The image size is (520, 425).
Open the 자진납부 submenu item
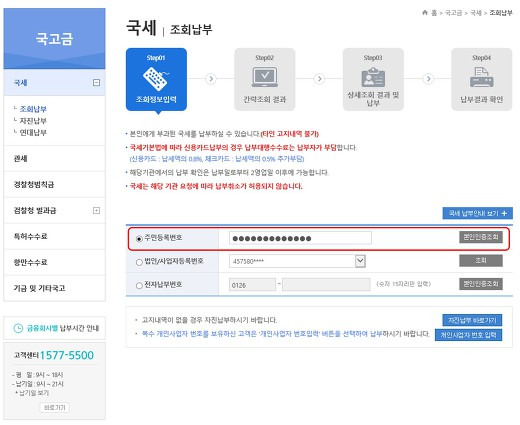(33, 121)
